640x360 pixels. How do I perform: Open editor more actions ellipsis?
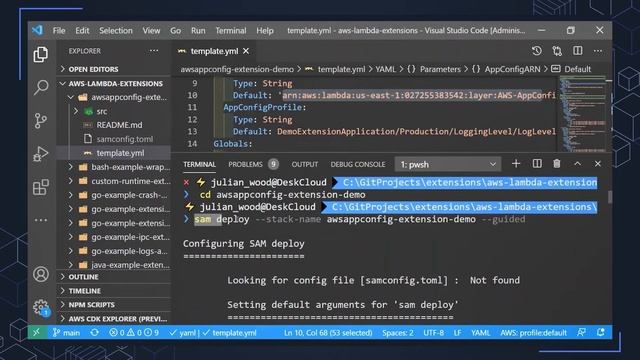598,51
